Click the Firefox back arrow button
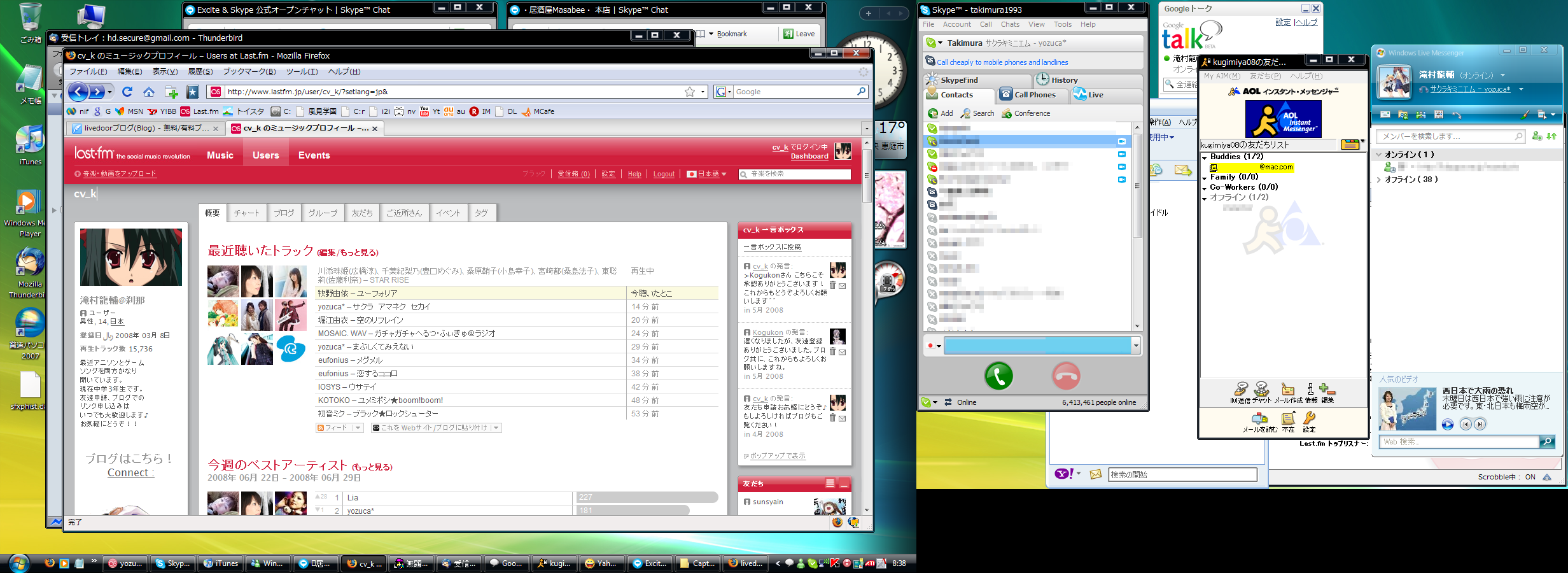Image resolution: width=1568 pixels, height=573 pixels. coord(78,92)
